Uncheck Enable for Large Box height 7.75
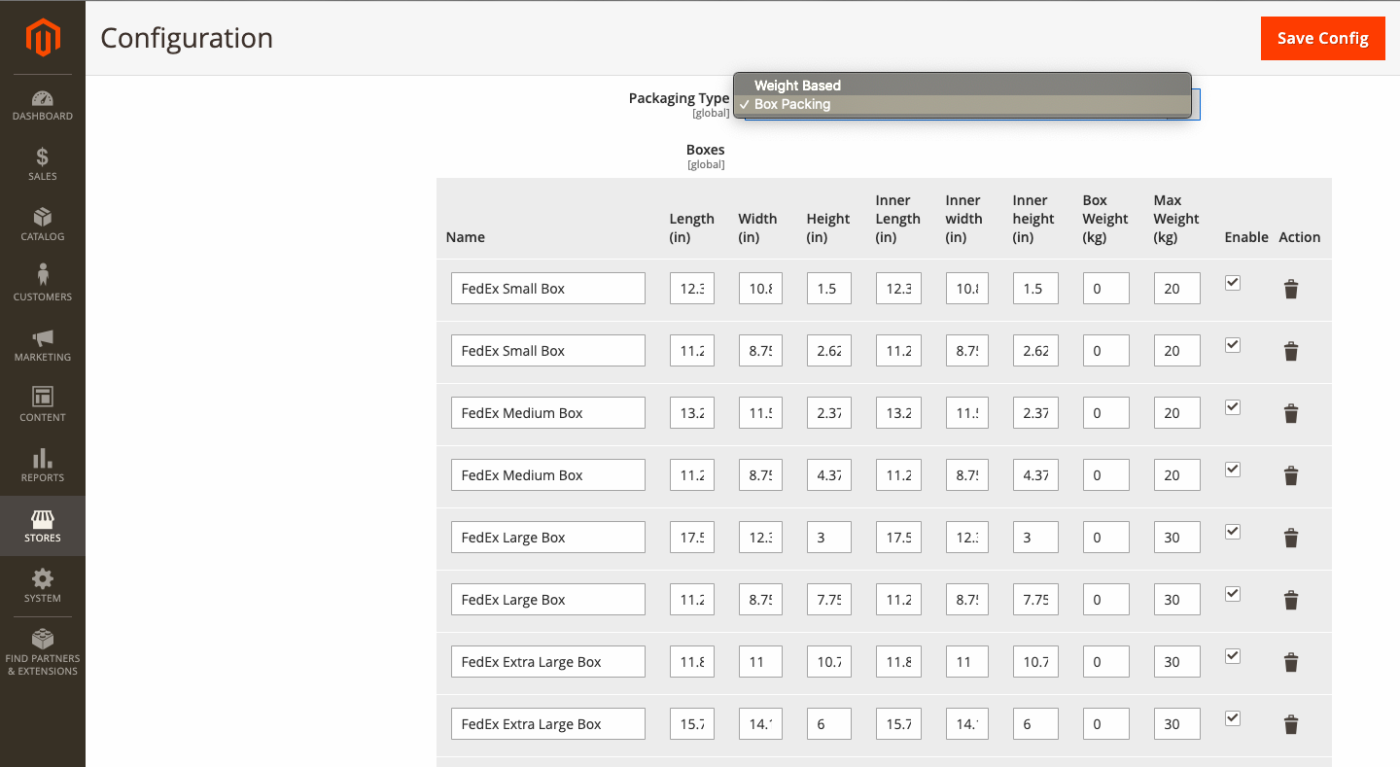 click(x=1233, y=594)
